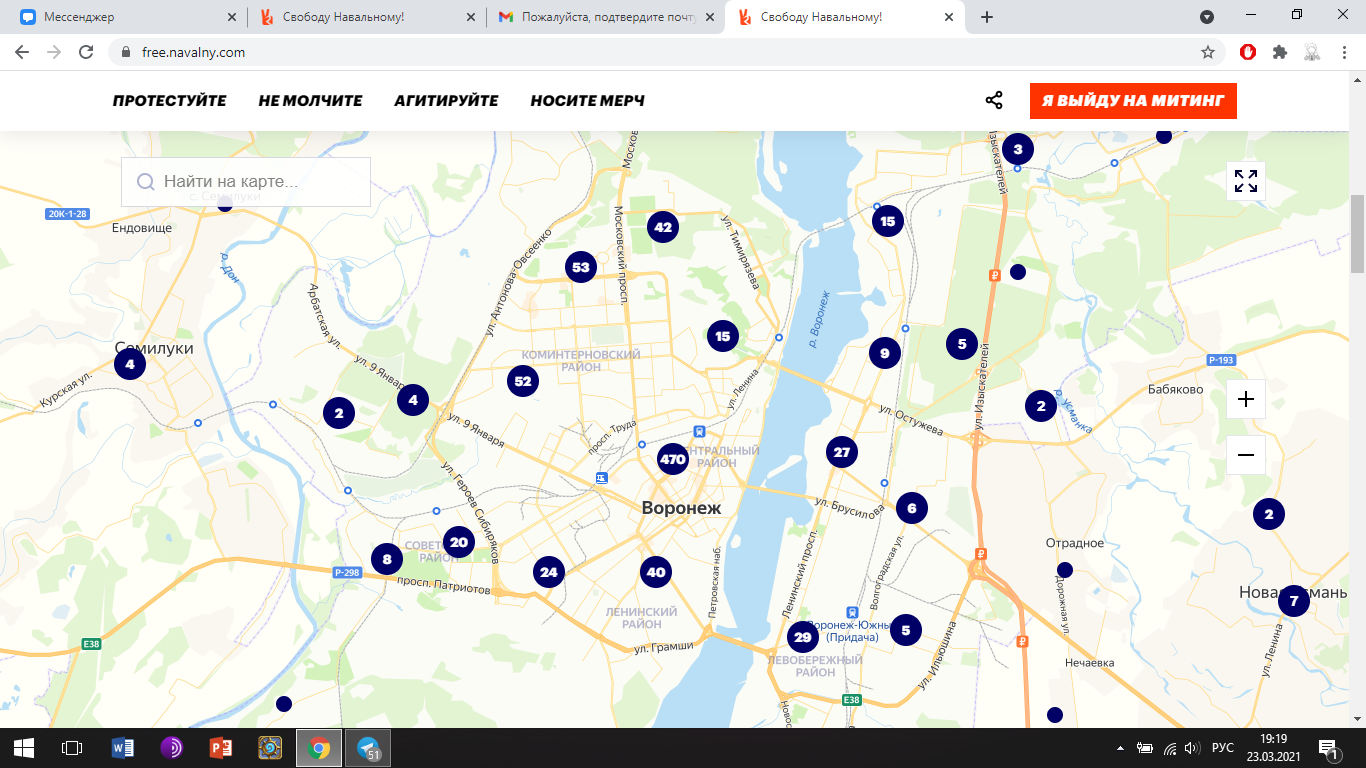
Task: Open cluster marker 24 near просп. Патриотов
Action: (548, 573)
